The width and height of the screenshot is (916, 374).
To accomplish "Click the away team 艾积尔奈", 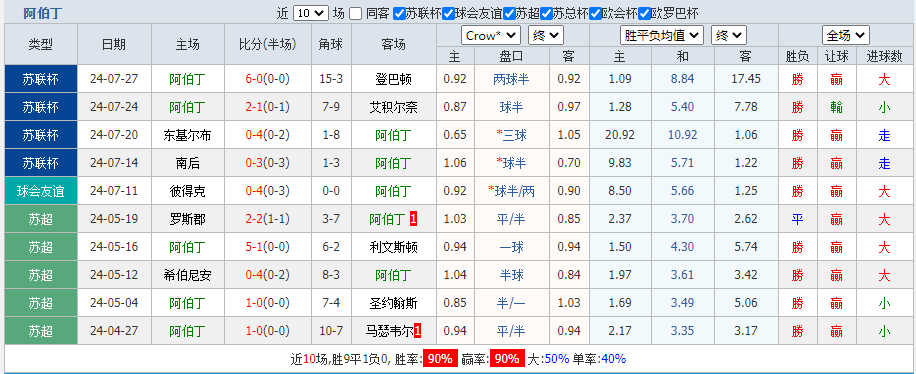I will [394, 107].
